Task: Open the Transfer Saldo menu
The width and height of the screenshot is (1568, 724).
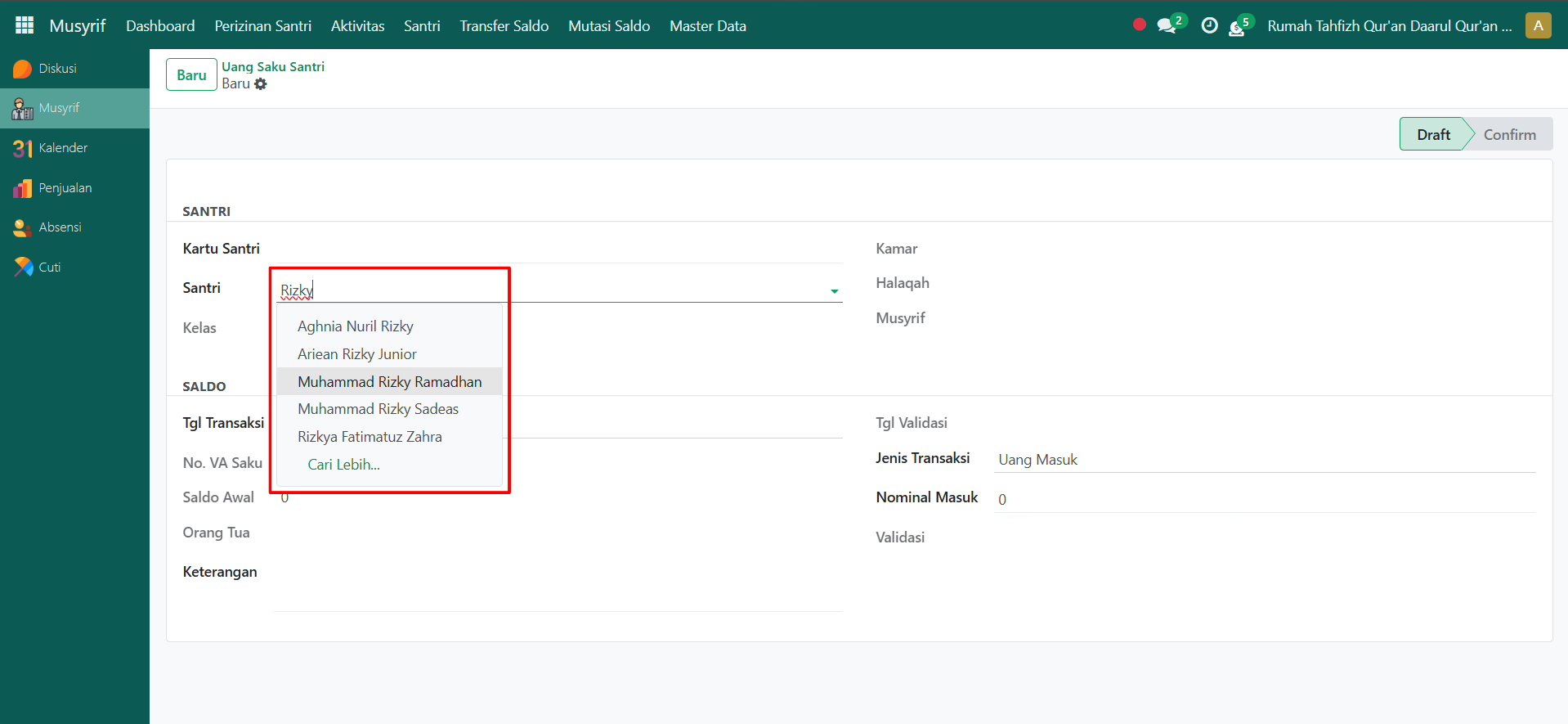Action: coord(504,26)
